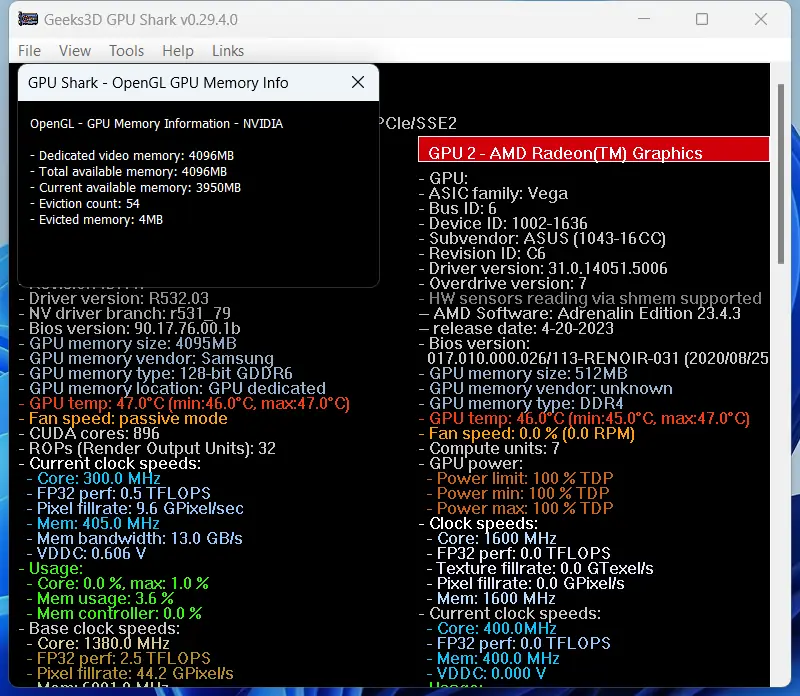The height and width of the screenshot is (696, 800).
Task: Click 'Fan speed: 0.0 % (0.0 RPM)' line
Action: 527,434
